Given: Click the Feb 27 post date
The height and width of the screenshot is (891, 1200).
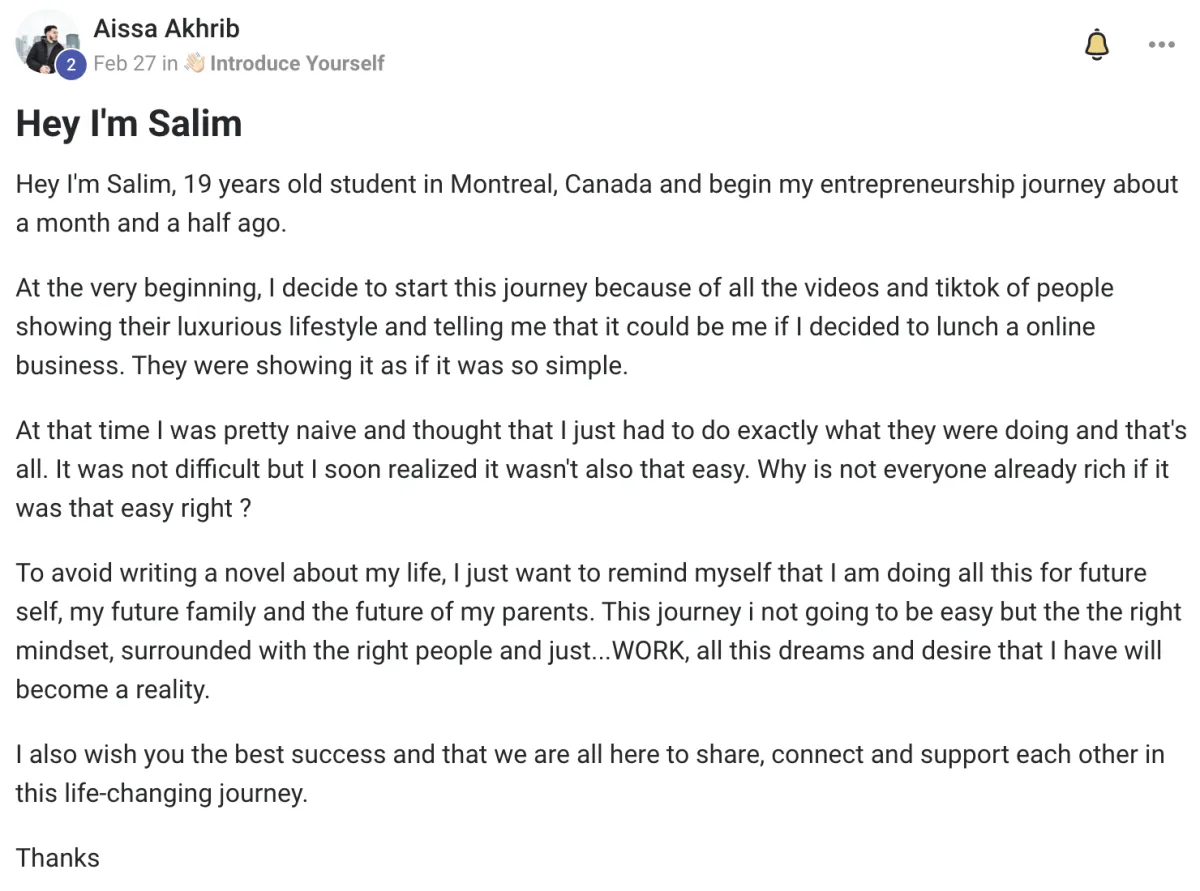Looking at the screenshot, I should pyautogui.click(x=125, y=63).
